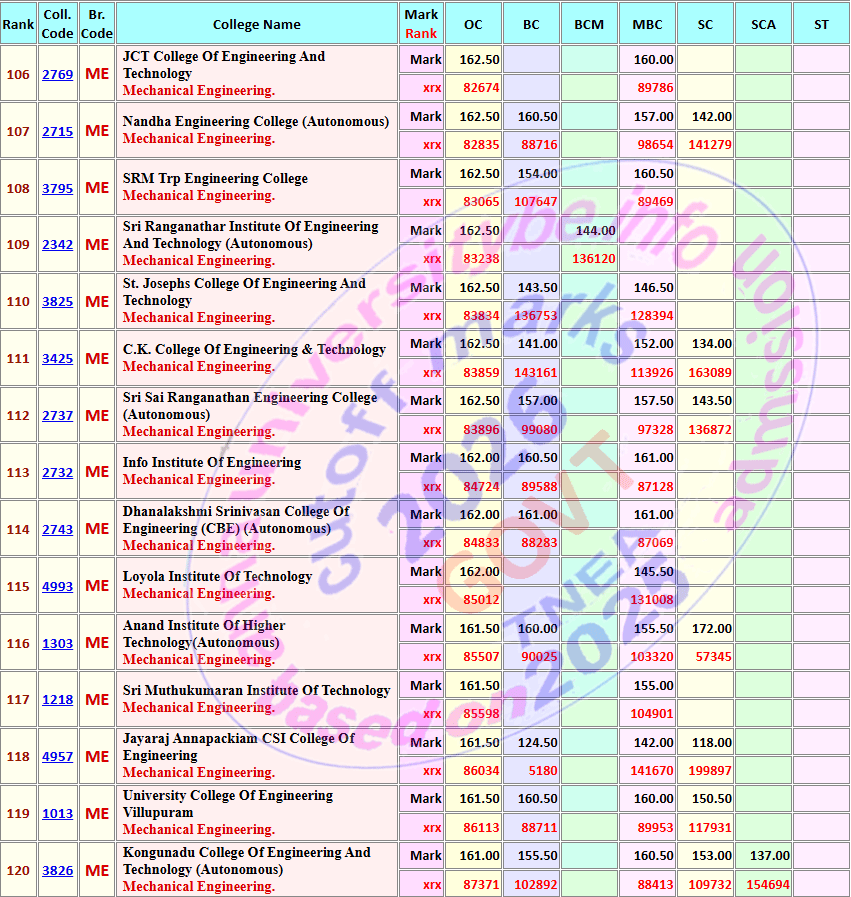
Task: Click OC rank value 85012
Action: (481, 600)
